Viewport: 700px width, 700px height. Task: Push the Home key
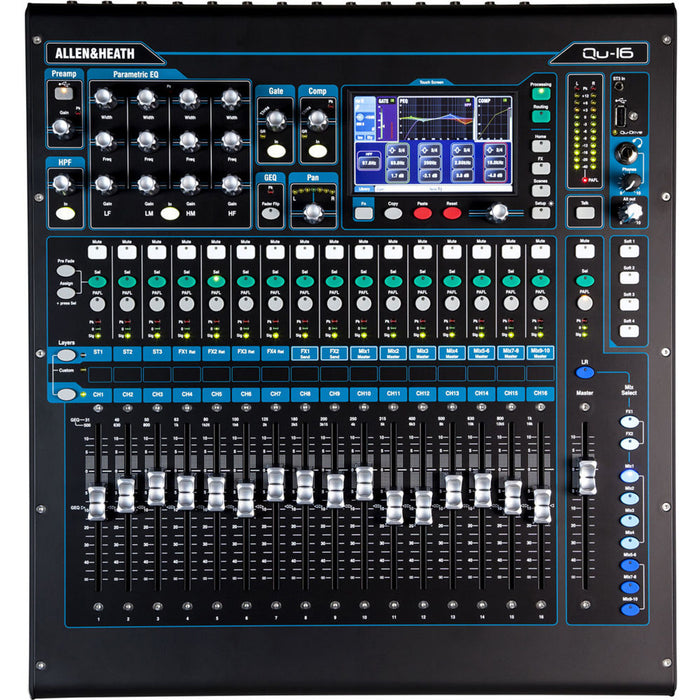(541, 146)
